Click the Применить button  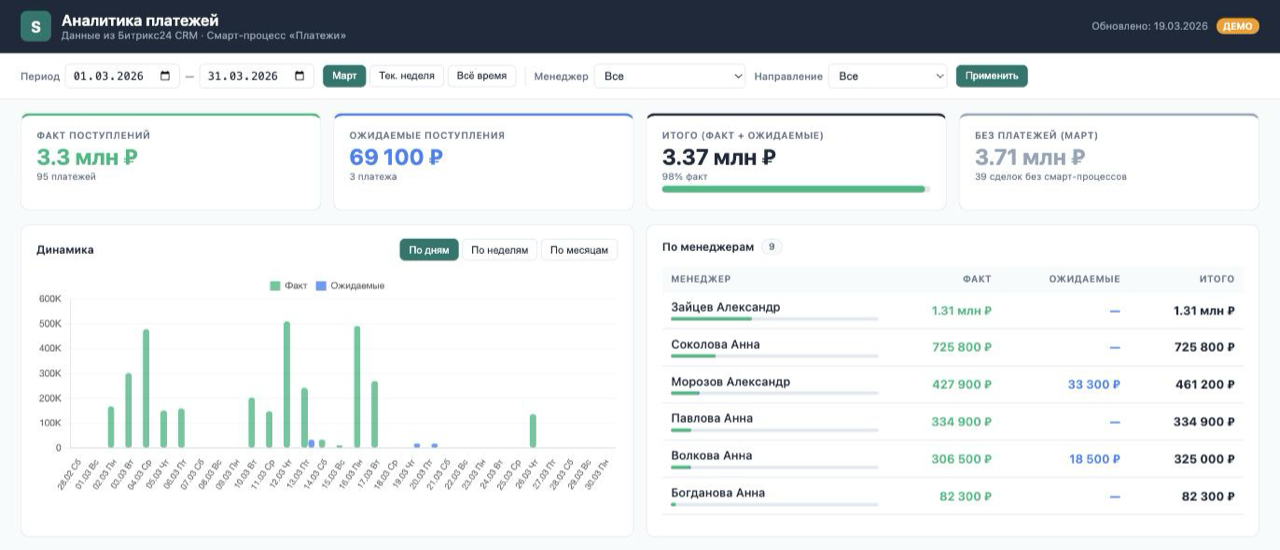tap(991, 76)
